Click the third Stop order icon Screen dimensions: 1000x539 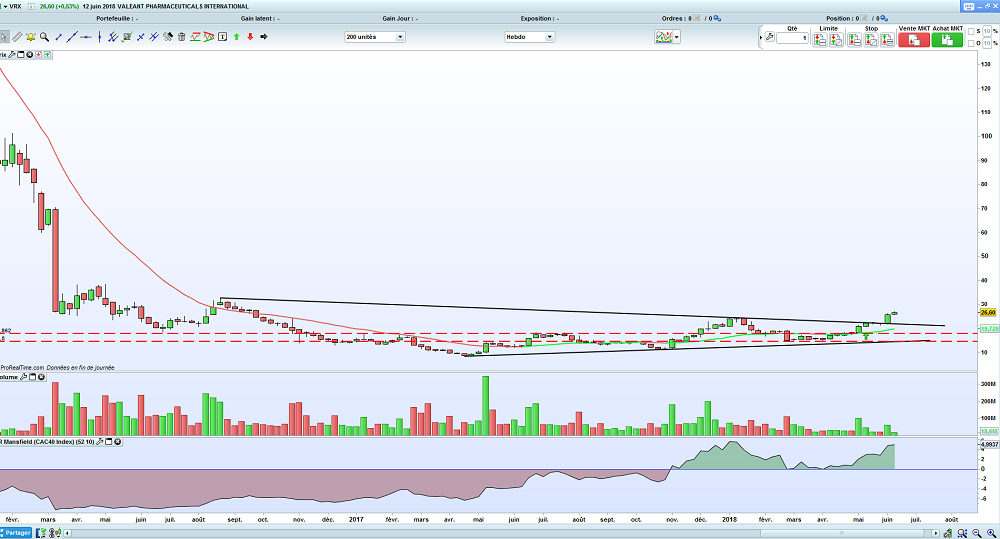point(887,40)
